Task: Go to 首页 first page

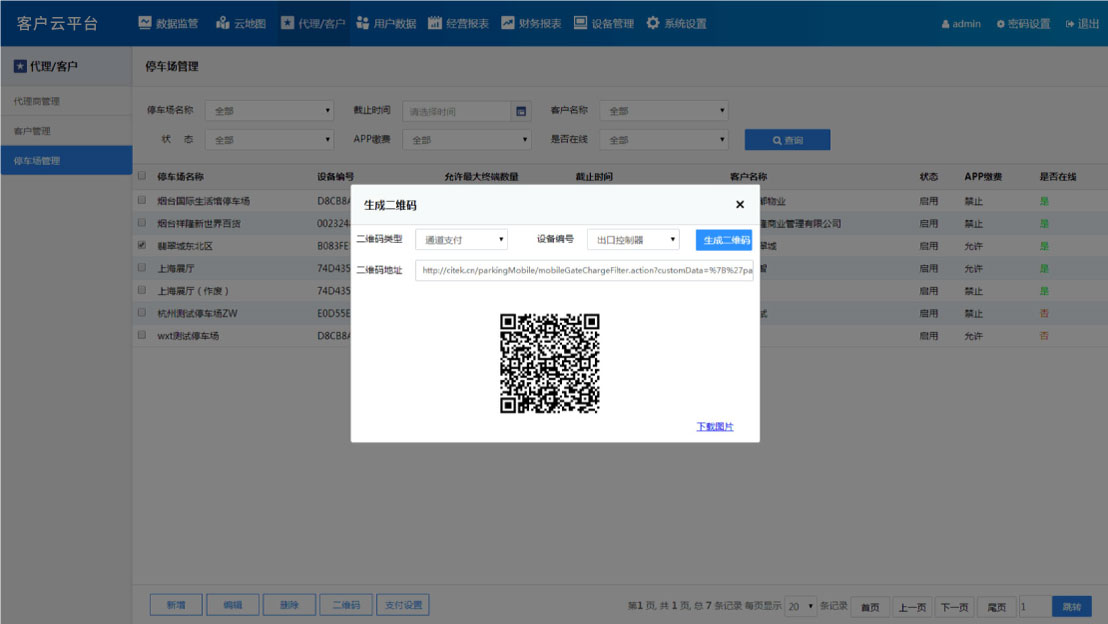Action: coord(870,606)
